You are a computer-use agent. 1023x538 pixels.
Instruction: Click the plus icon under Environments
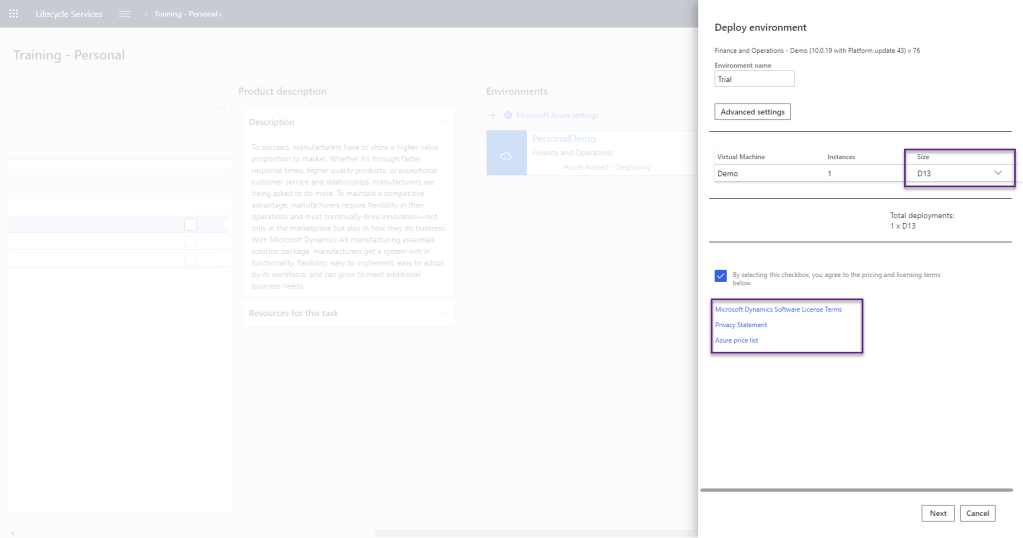492,116
